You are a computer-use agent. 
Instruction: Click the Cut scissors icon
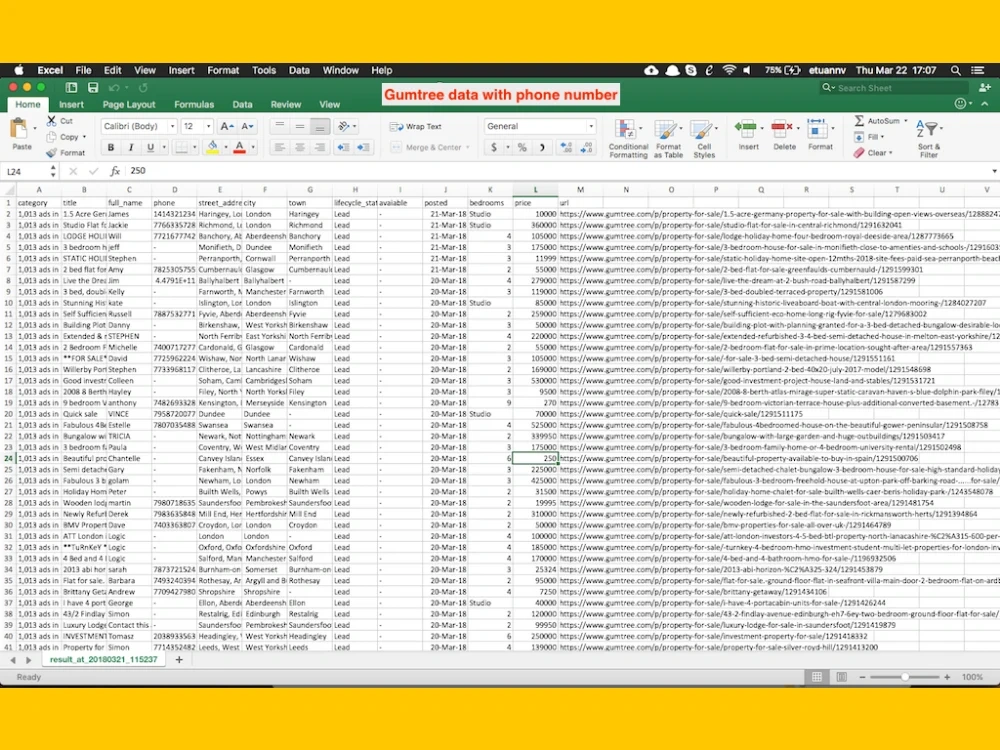tap(52, 121)
